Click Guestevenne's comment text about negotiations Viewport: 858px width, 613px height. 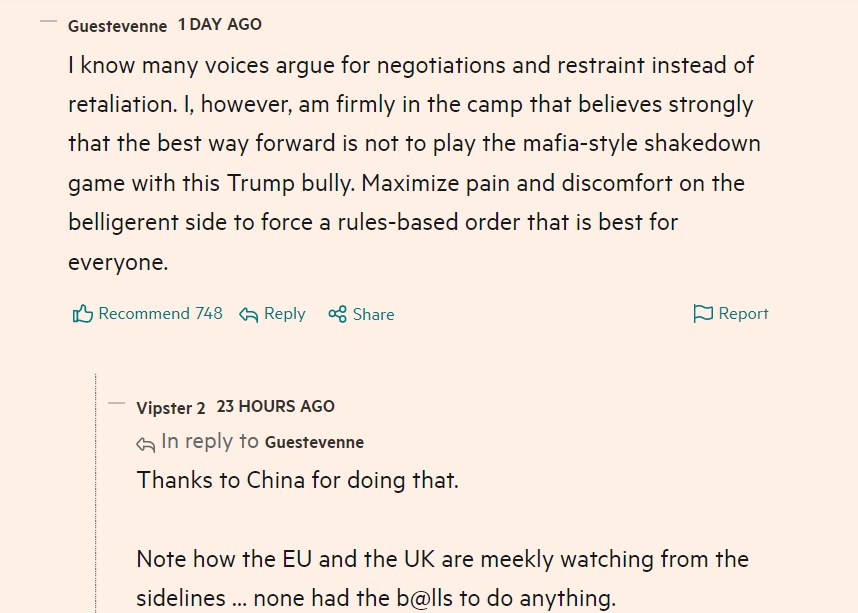coord(410,163)
